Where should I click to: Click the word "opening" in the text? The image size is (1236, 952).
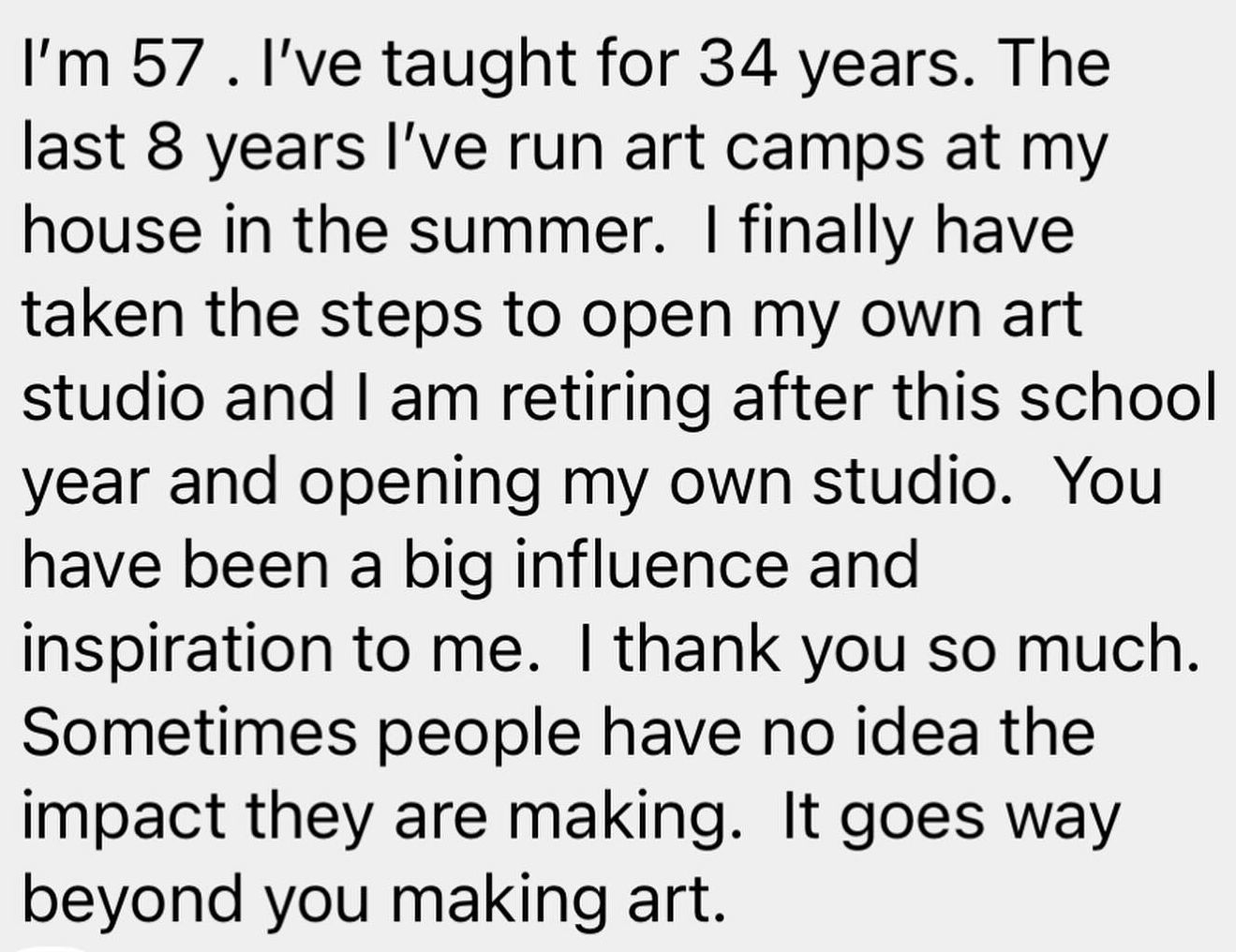(419, 483)
